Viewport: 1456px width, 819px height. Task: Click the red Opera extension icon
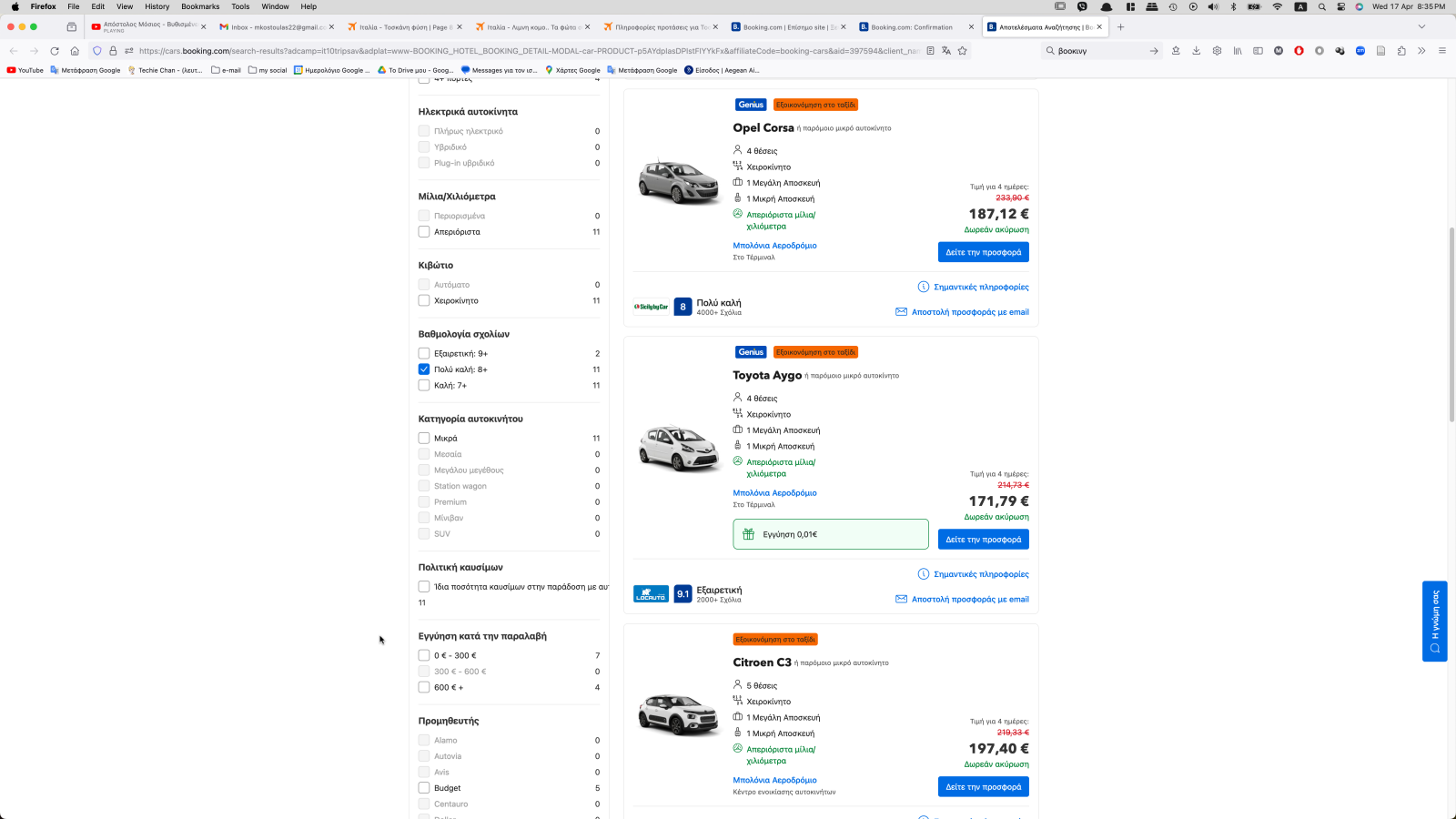coord(1299,51)
